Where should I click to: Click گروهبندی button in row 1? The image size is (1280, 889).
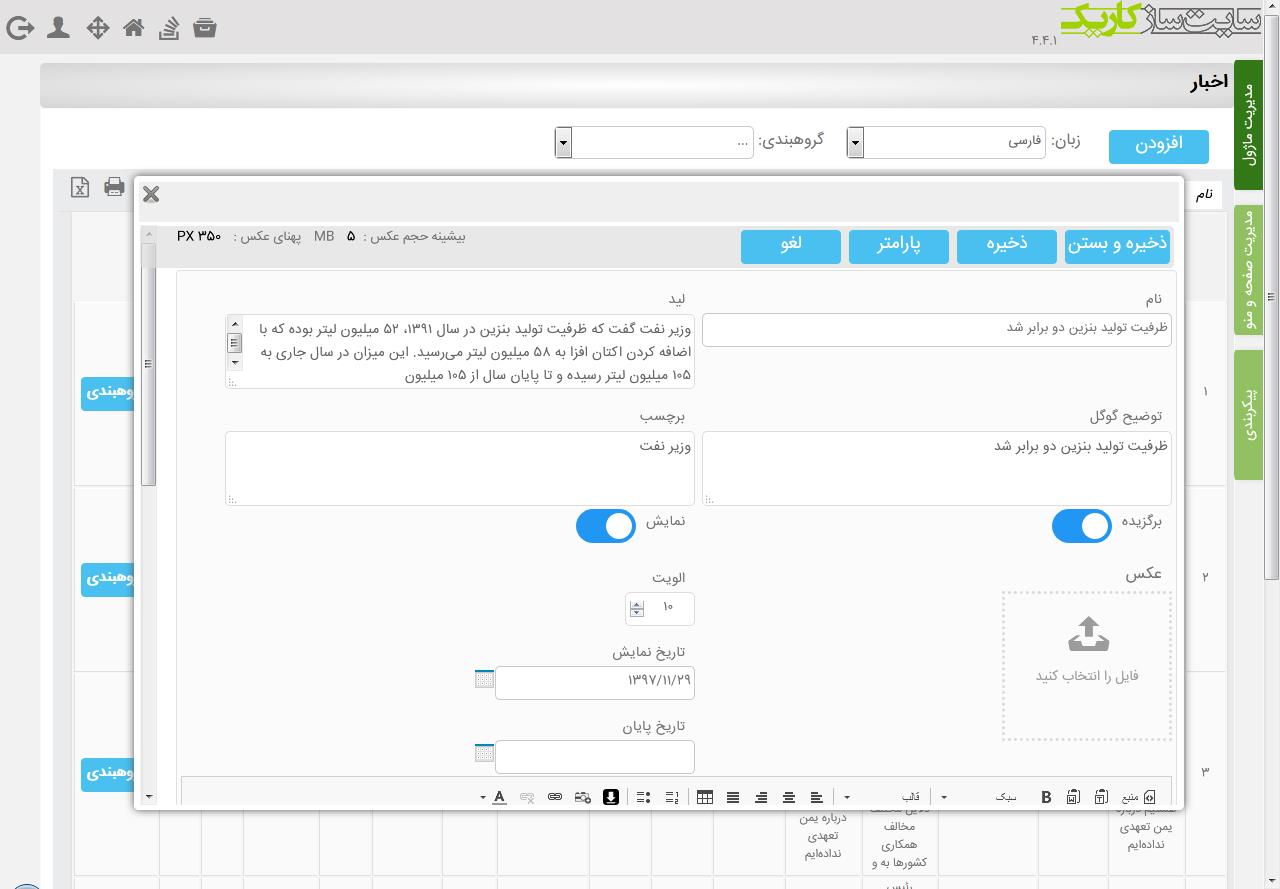tap(108, 392)
